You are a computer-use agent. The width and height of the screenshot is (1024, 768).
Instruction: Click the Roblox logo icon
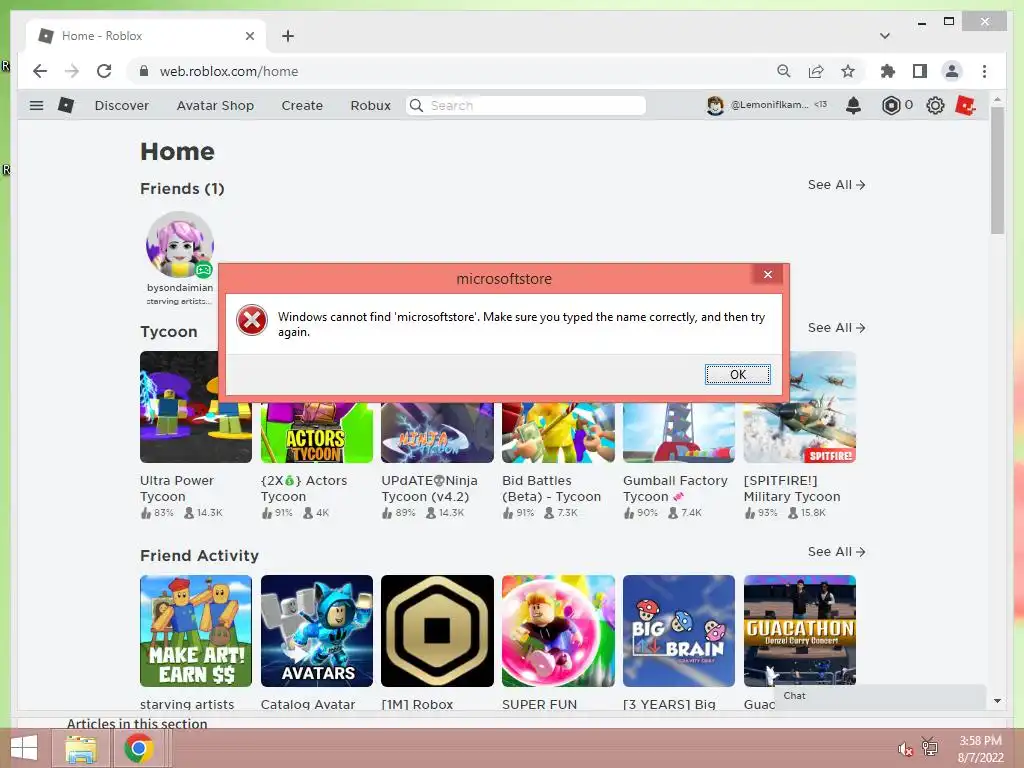66,105
